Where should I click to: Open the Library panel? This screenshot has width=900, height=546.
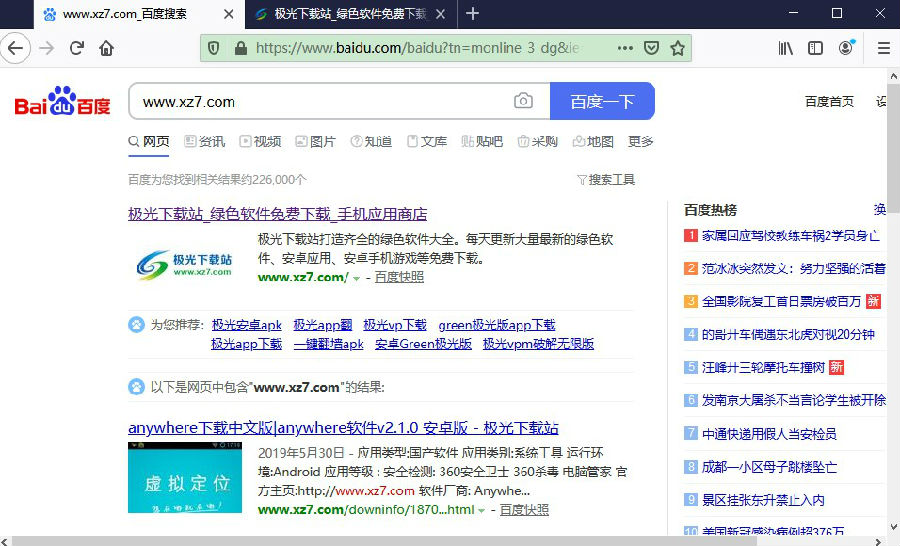(786, 48)
